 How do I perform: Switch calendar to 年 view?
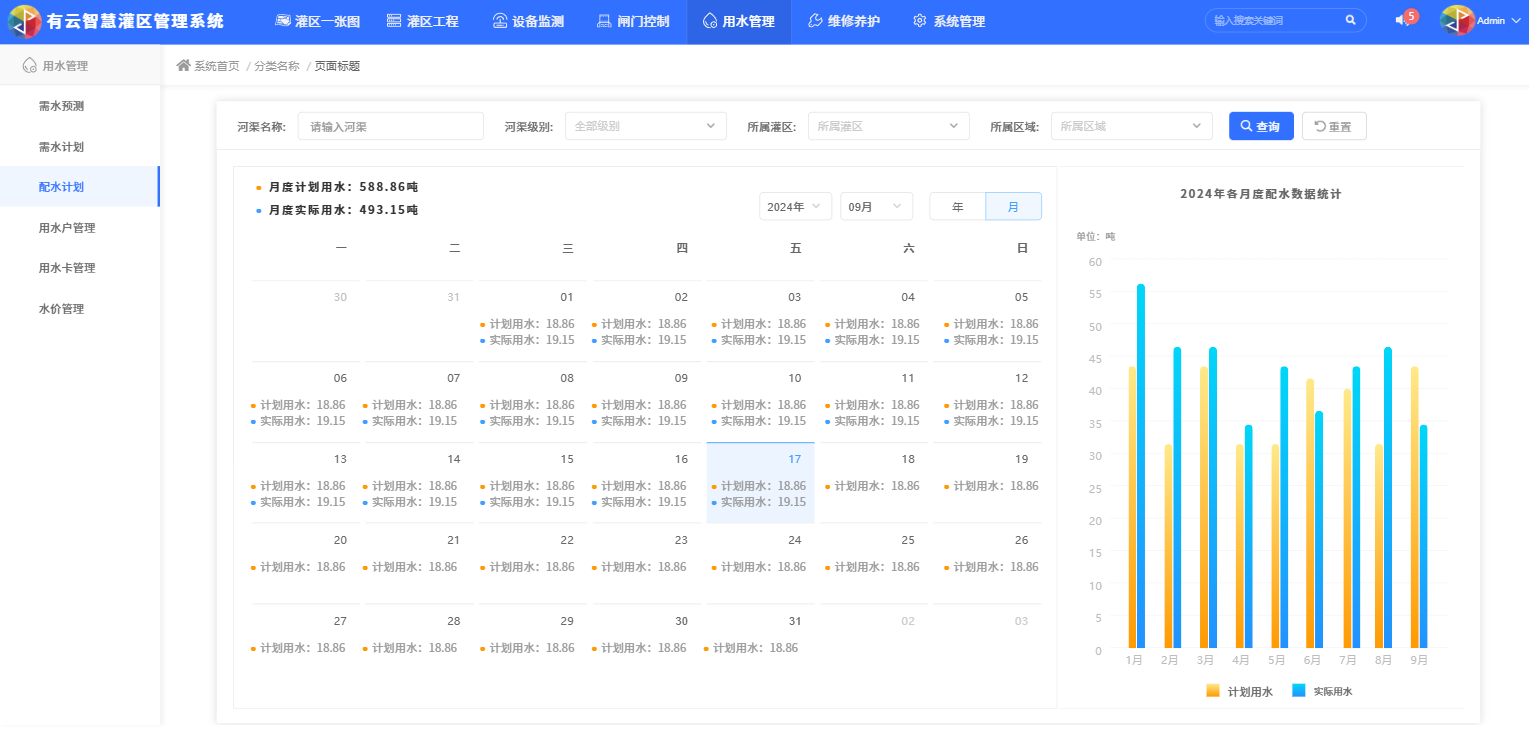pyautogui.click(x=957, y=206)
